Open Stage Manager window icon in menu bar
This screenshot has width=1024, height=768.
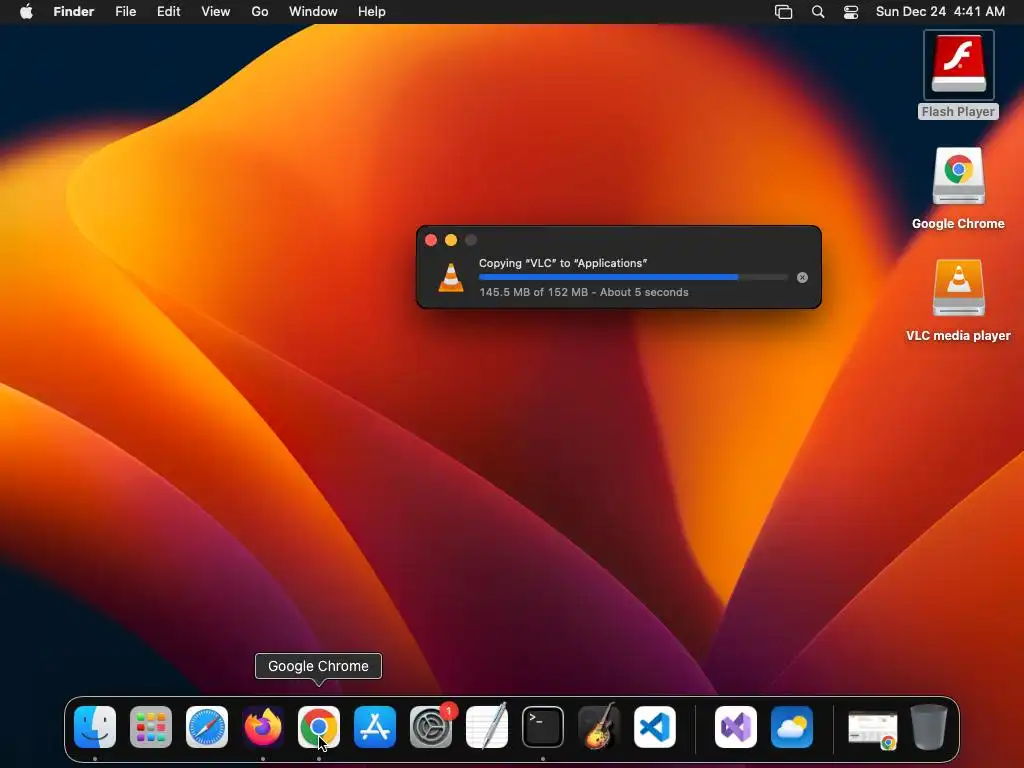click(x=784, y=12)
